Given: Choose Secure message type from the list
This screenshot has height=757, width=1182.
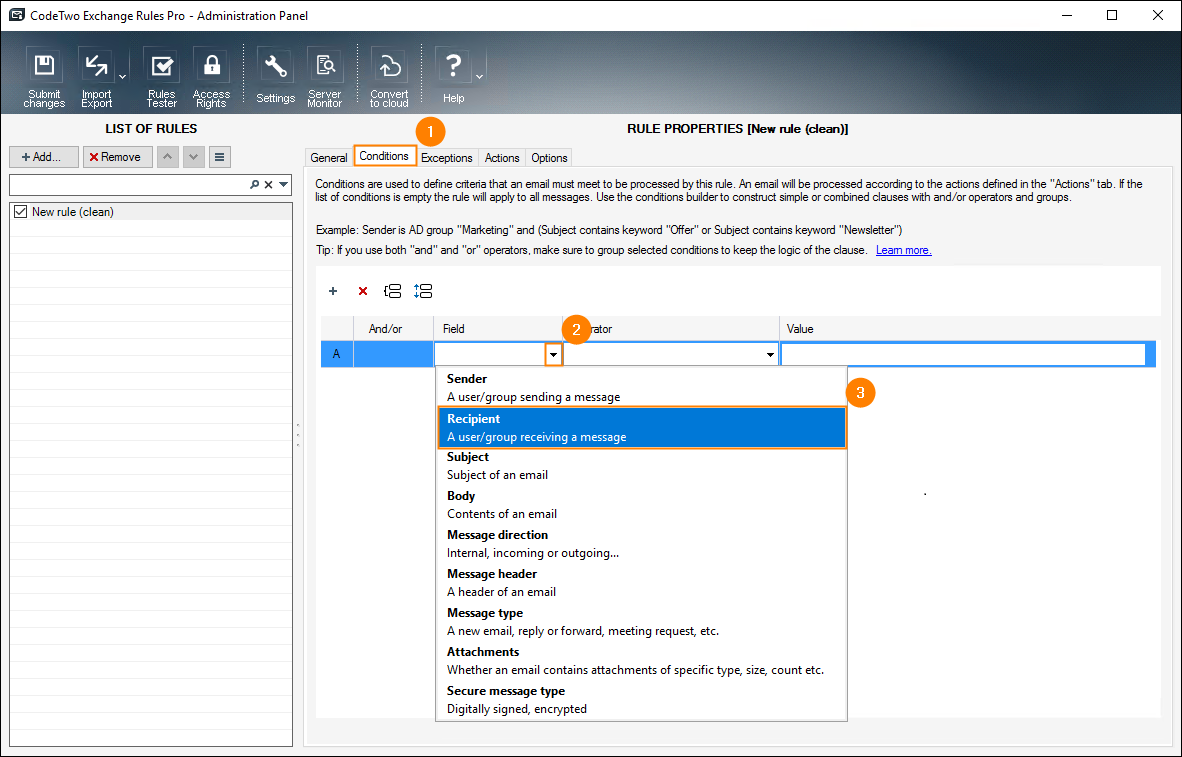Looking at the screenshot, I should point(642,700).
